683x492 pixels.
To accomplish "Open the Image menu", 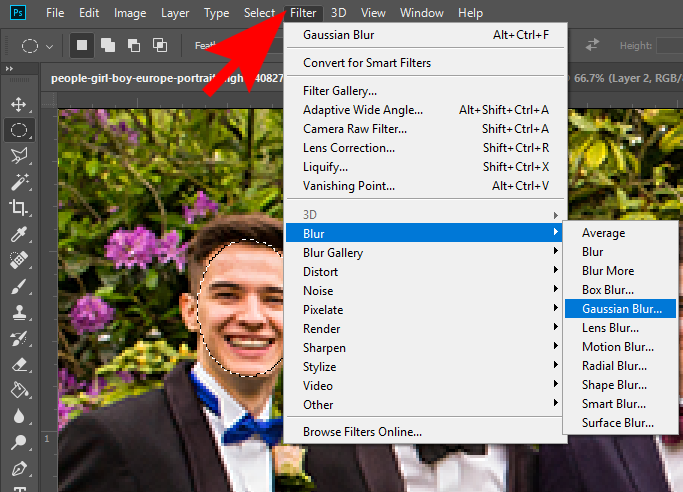I will coord(130,13).
